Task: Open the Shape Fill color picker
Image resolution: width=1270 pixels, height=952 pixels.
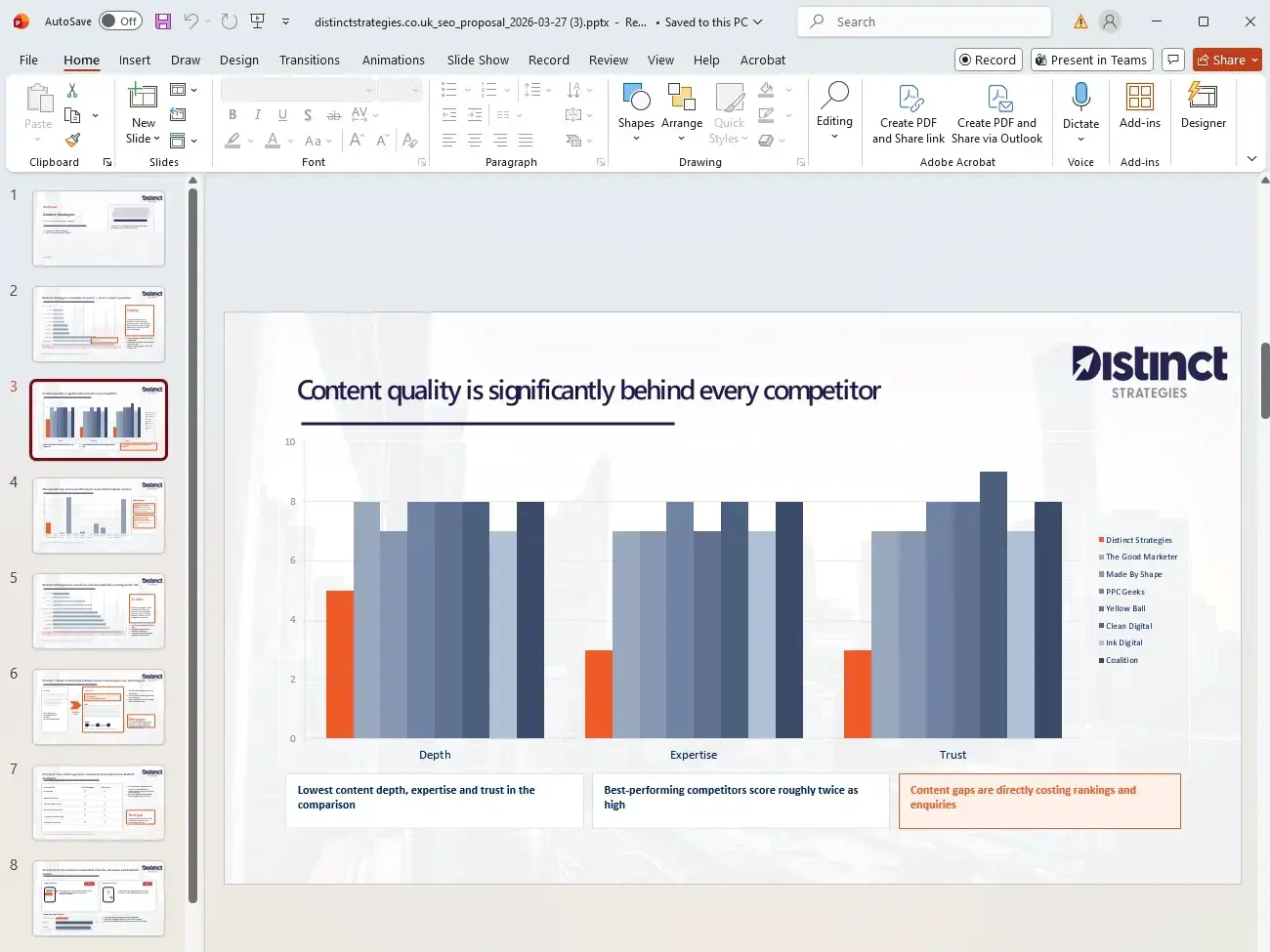Action: (x=765, y=90)
